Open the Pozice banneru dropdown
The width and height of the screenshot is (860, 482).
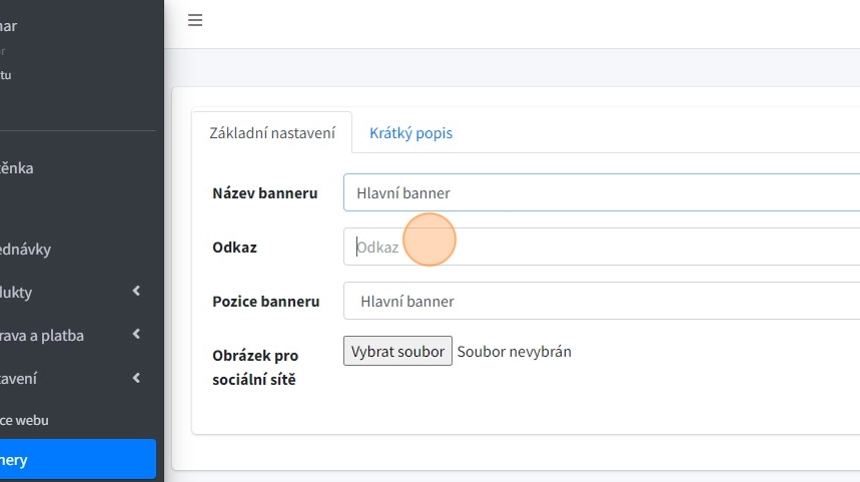click(x=600, y=301)
